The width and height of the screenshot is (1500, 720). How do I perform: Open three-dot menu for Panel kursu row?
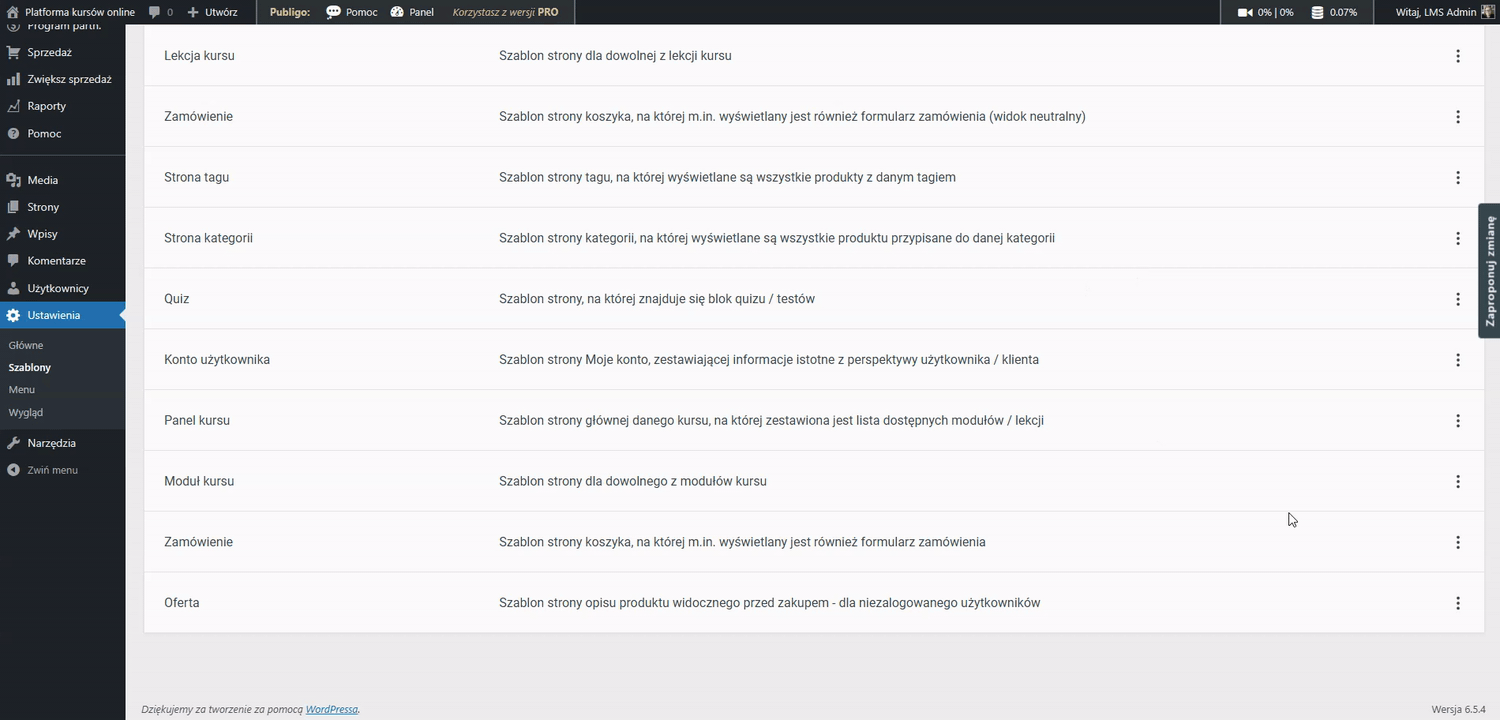click(x=1457, y=421)
